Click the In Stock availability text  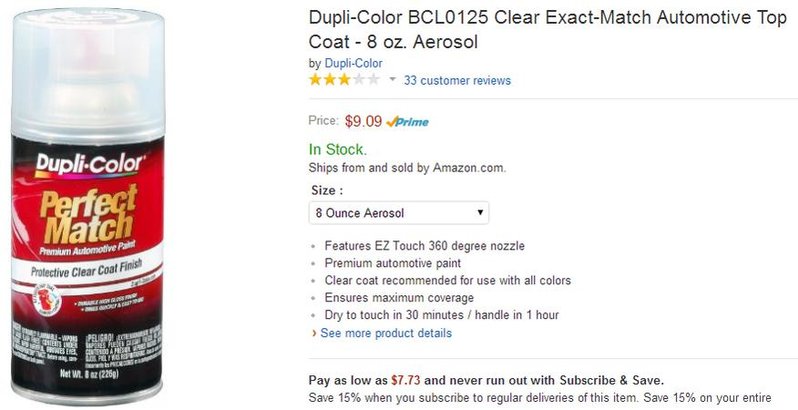pyautogui.click(x=337, y=150)
